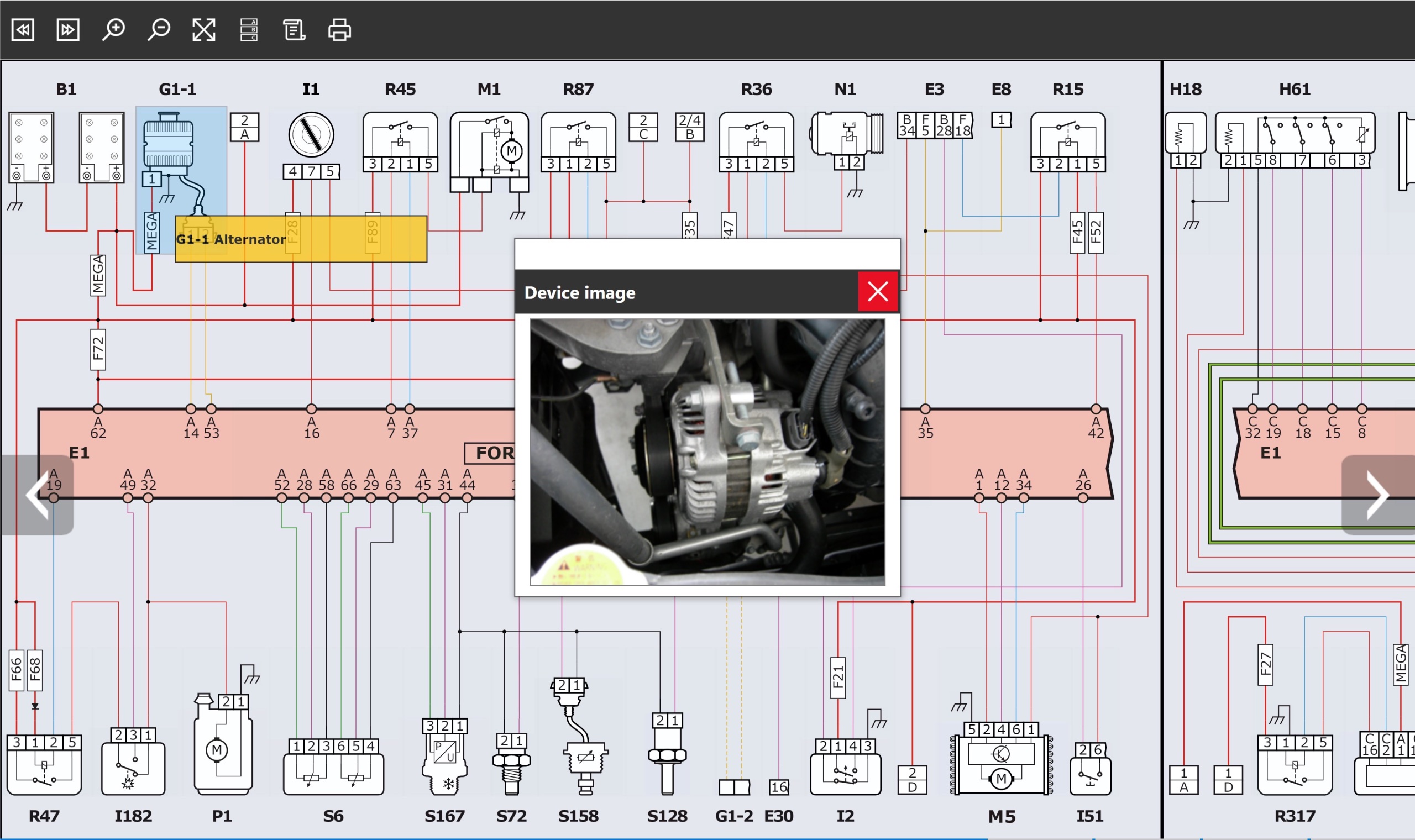Click the fast-forward double-arrow toolbar icon
Screen dimensions: 1415x840
(68, 29)
